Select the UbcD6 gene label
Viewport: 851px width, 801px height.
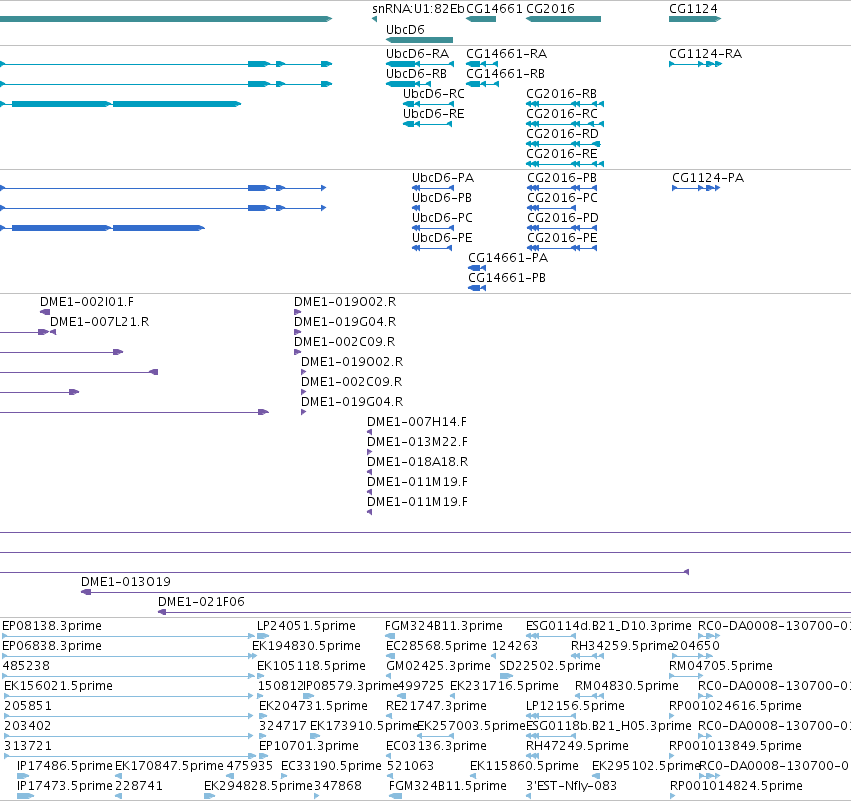point(405,30)
